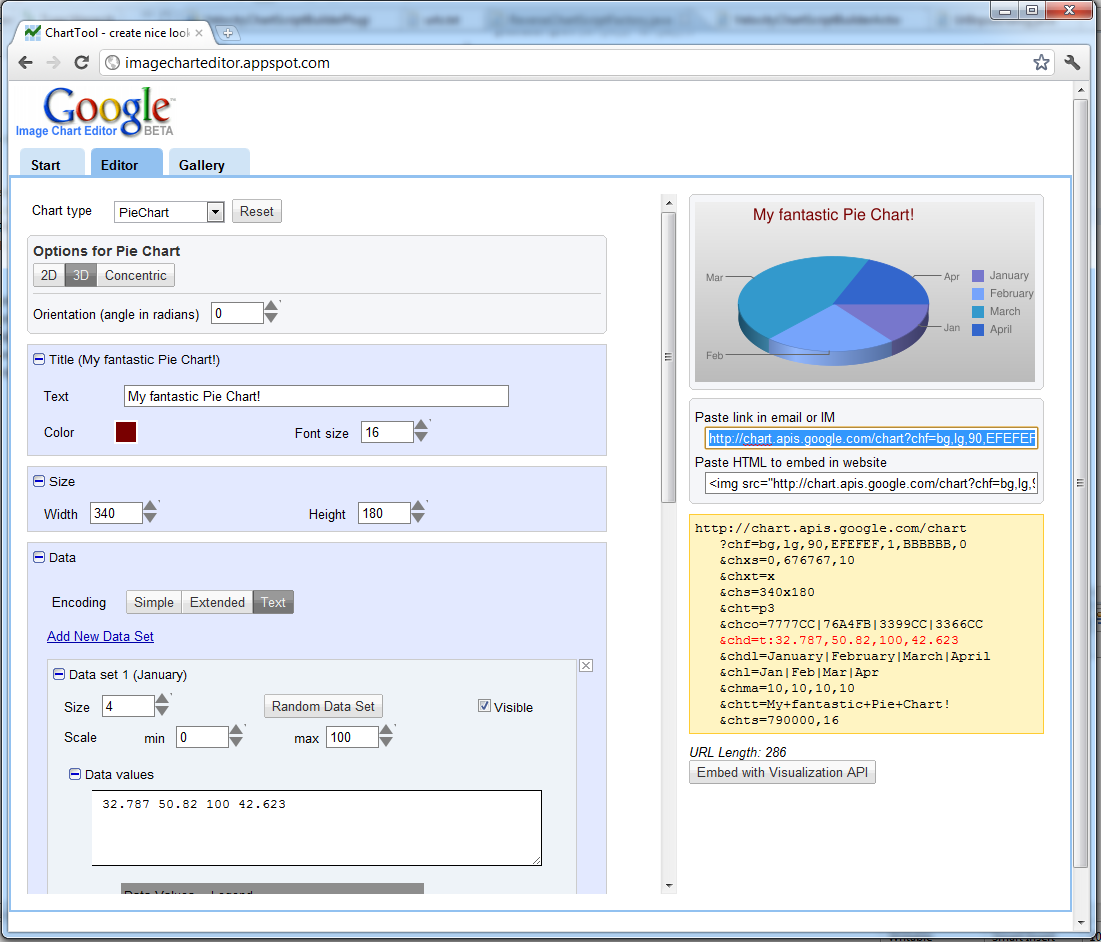The width and height of the screenshot is (1101, 942).
Task: Click the Google Image Chart Editor logo
Action: click(x=95, y=111)
